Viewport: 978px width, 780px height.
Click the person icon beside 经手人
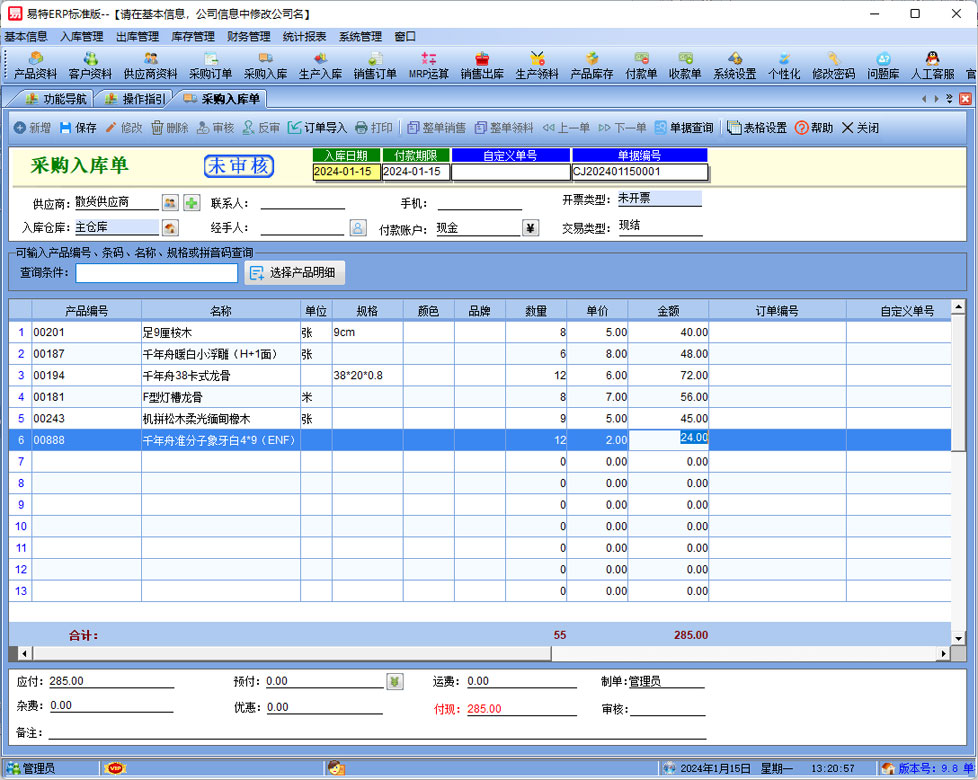pyautogui.click(x=357, y=228)
